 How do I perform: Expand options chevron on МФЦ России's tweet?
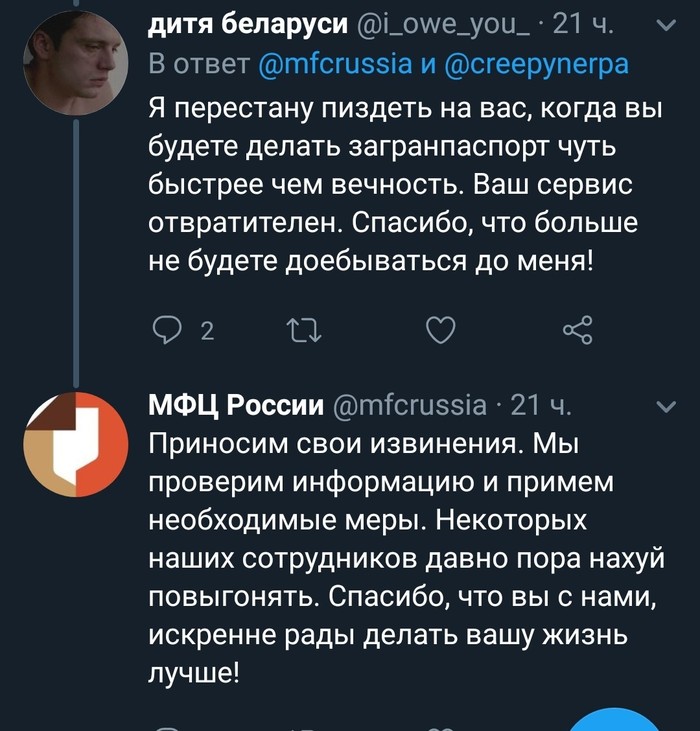[x=663, y=404]
